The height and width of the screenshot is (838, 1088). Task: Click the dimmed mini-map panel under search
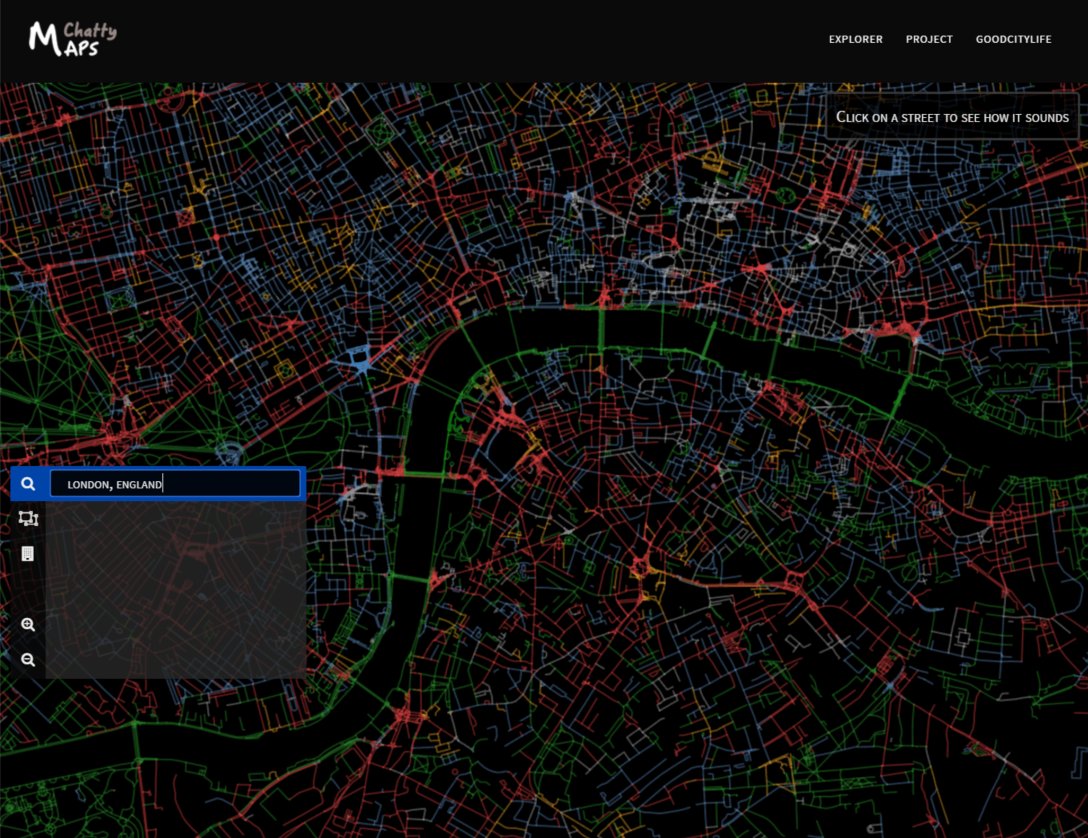pyautogui.click(x=176, y=590)
